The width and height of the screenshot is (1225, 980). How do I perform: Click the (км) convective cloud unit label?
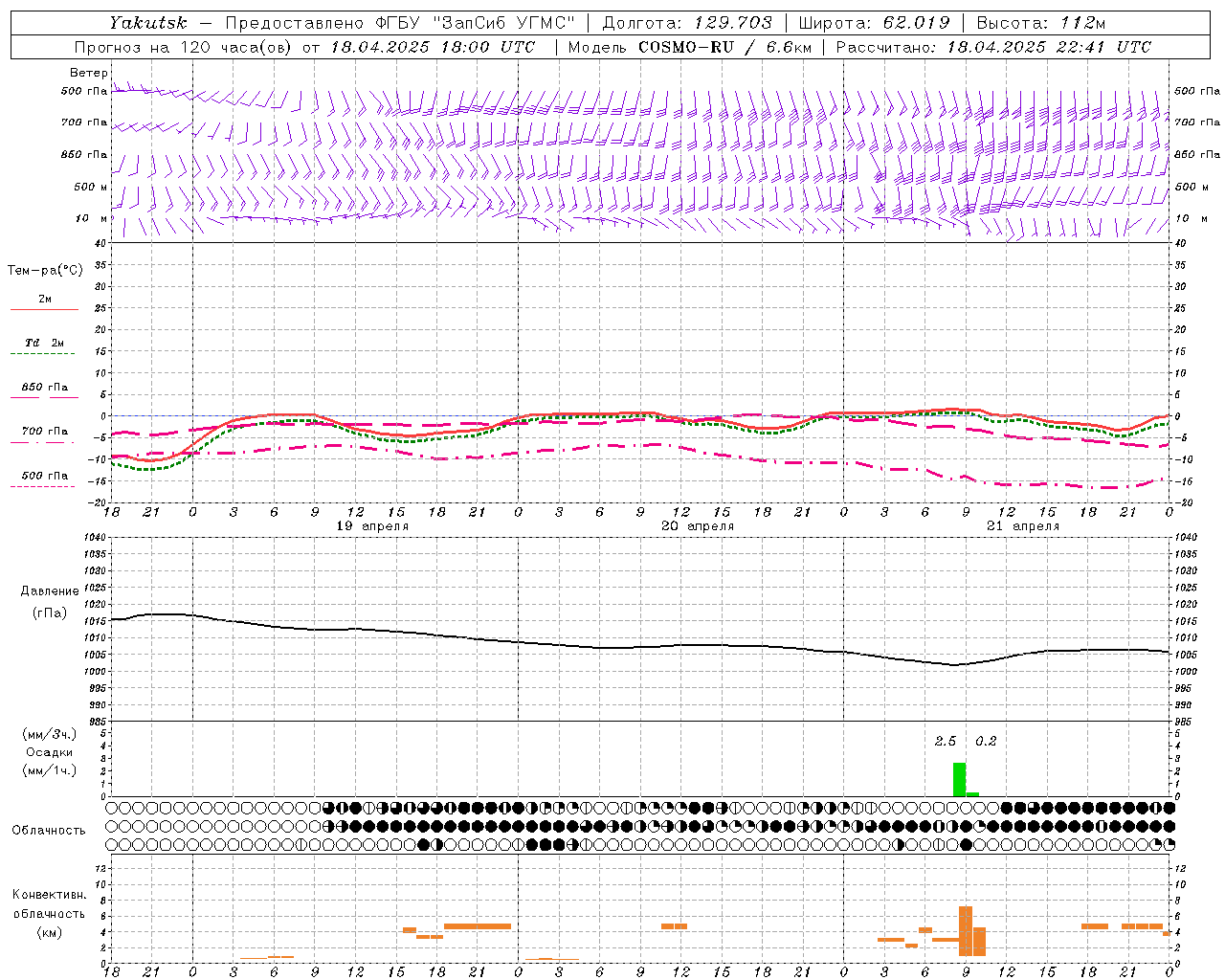pyautogui.click(x=50, y=932)
